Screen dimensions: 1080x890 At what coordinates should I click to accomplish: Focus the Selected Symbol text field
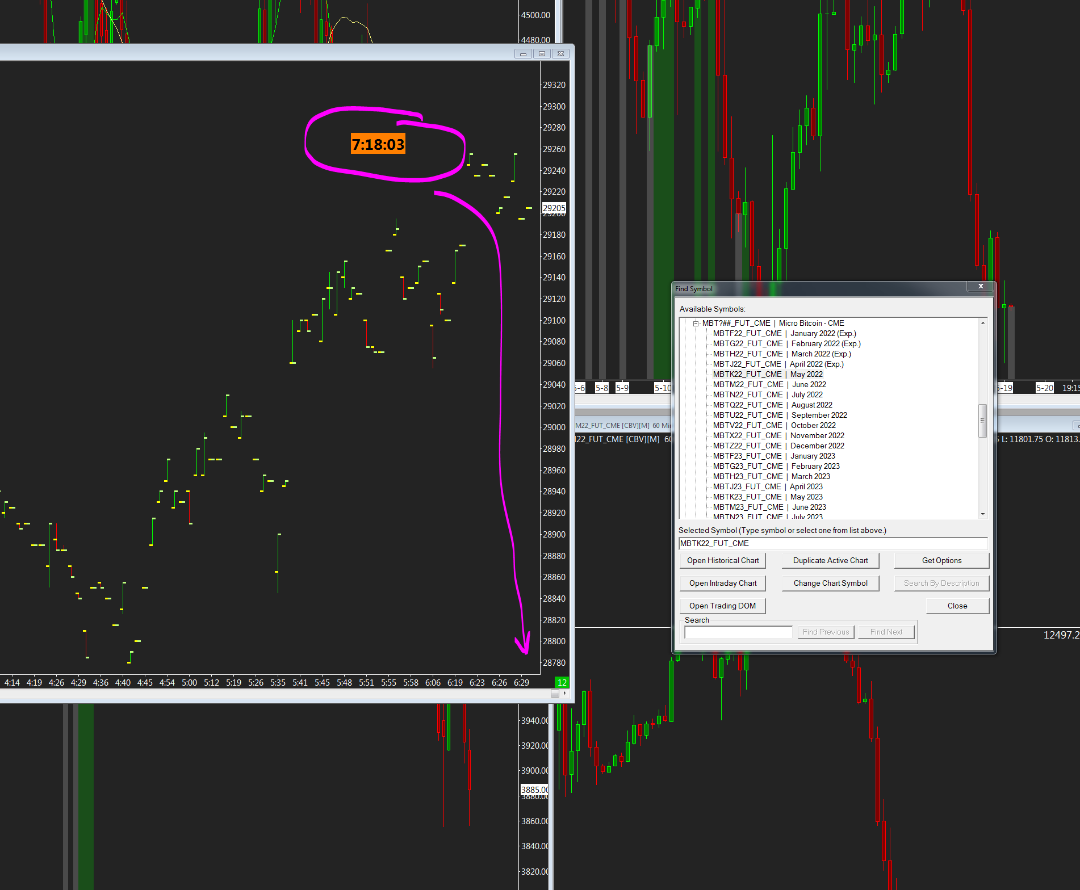pos(833,543)
